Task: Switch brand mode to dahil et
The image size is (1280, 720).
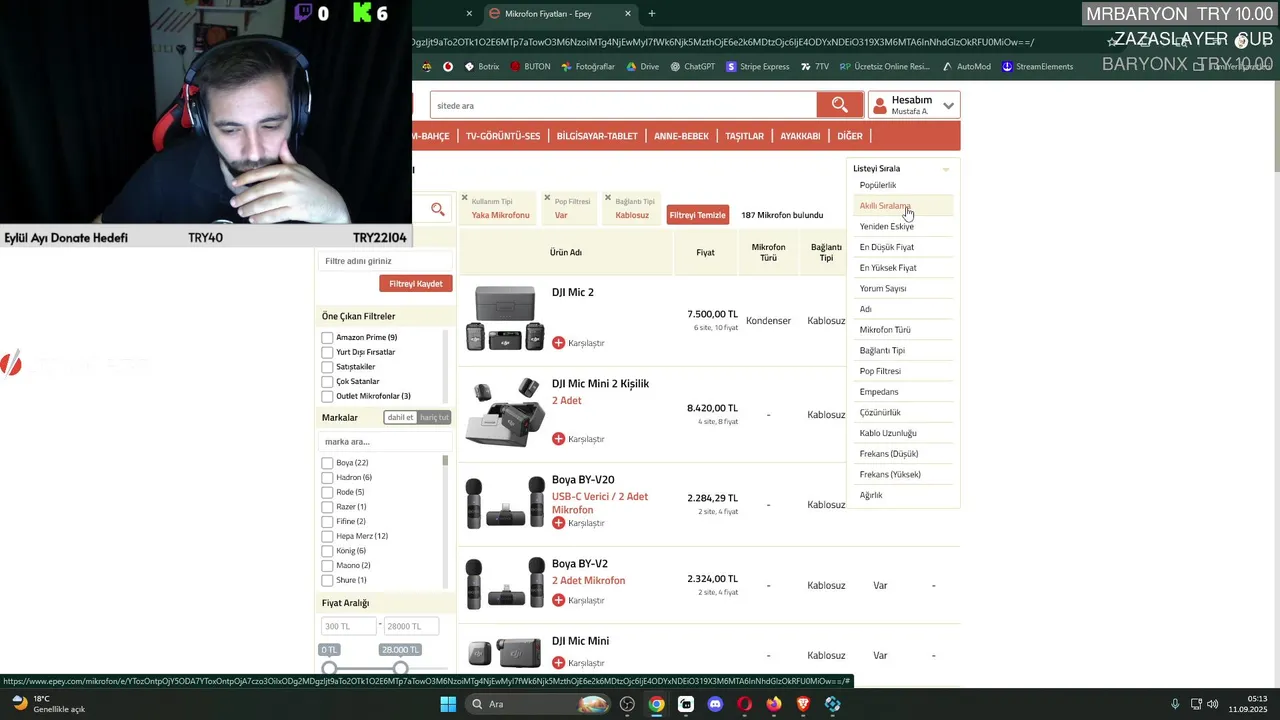Action: coord(401,417)
